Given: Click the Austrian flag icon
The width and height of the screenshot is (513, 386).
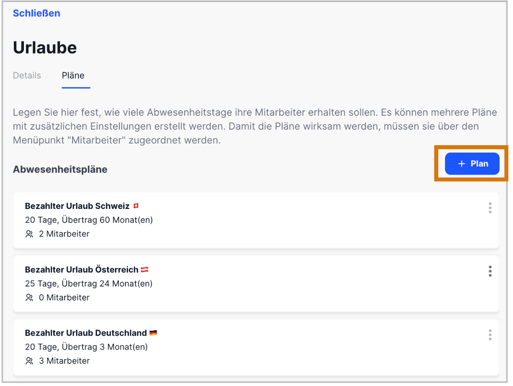Looking at the screenshot, I should 145,269.
